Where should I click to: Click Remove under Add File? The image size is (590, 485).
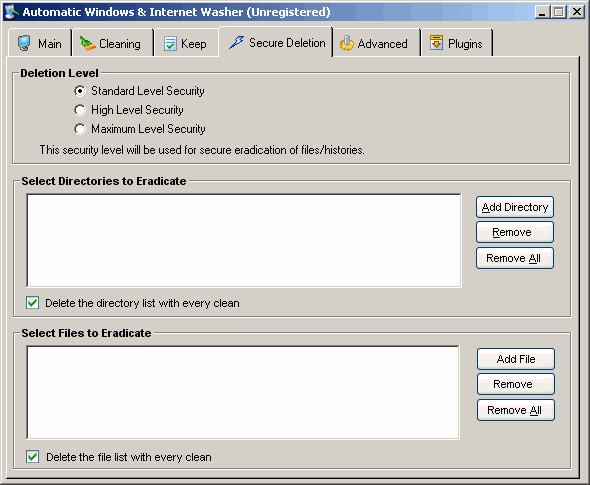coord(516,384)
